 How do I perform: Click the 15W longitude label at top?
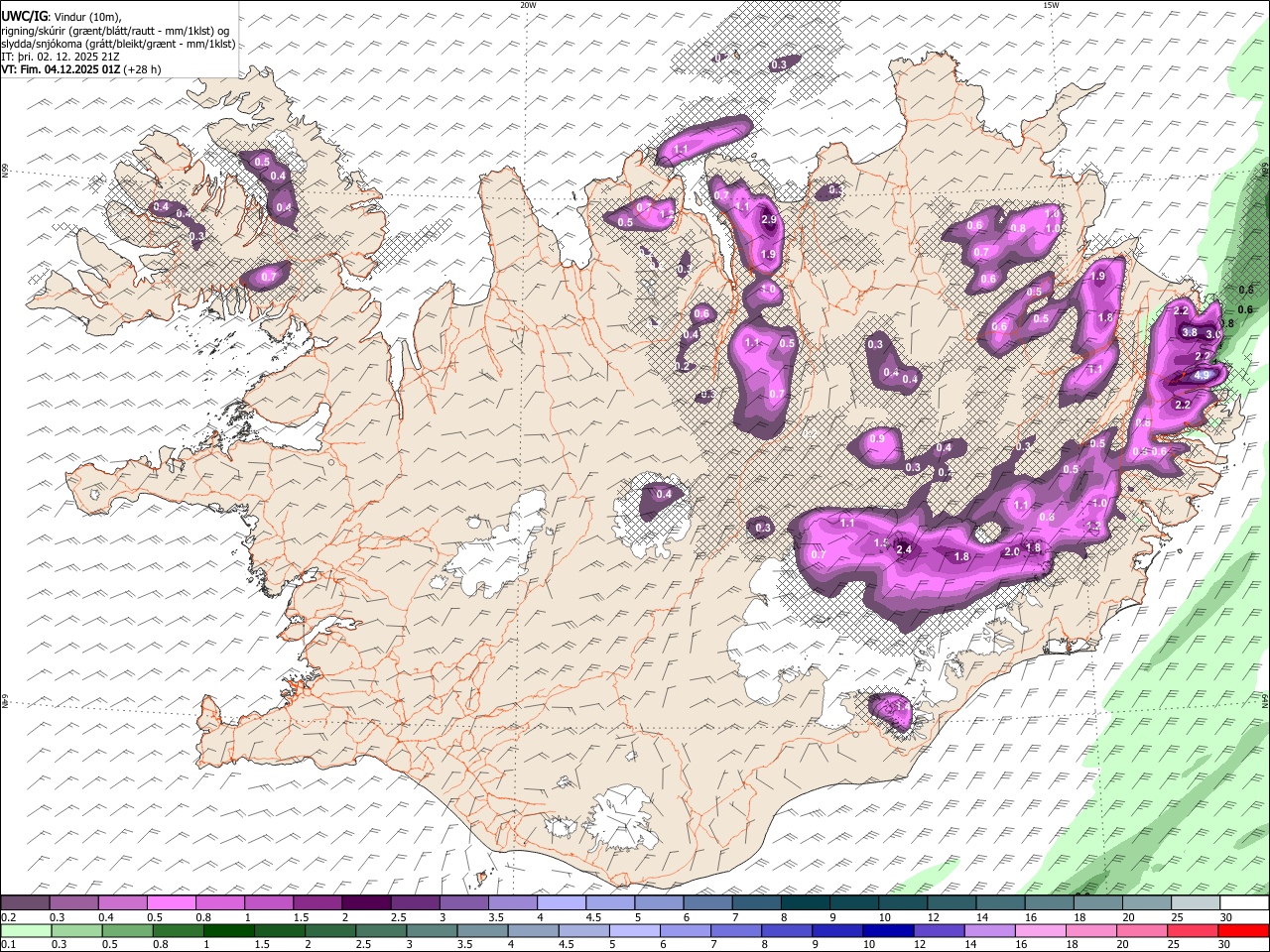point(1050,5)
